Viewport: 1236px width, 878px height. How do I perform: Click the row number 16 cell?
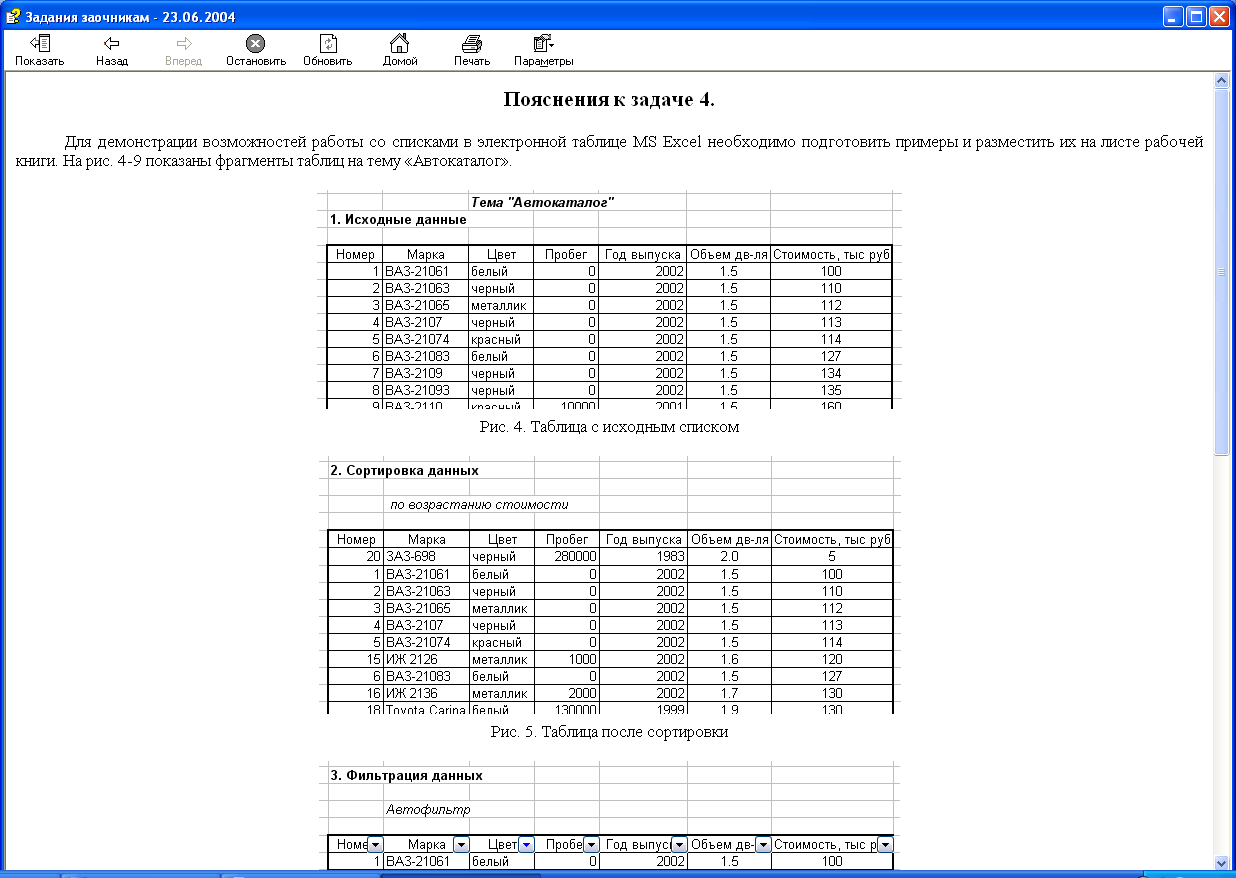coord(355,693)
